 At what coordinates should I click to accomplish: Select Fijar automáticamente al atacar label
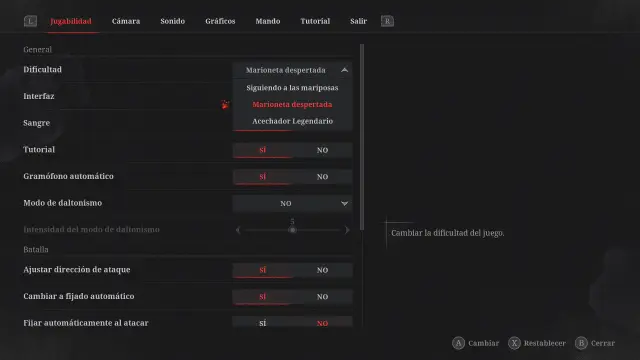point(86,323)
